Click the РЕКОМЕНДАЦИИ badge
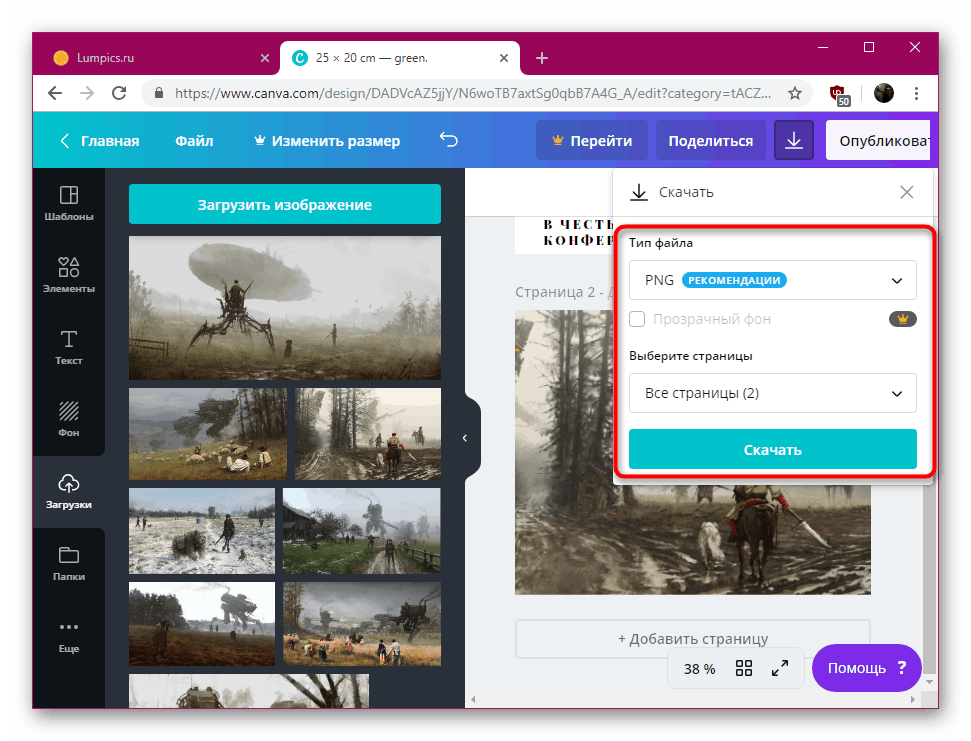Screen dimensions: 971x741 pos(734,280)
